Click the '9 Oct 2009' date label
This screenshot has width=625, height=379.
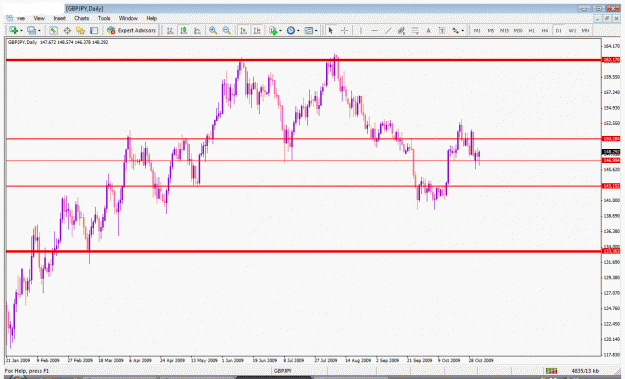pyautogui.click(x=449, y=360)
